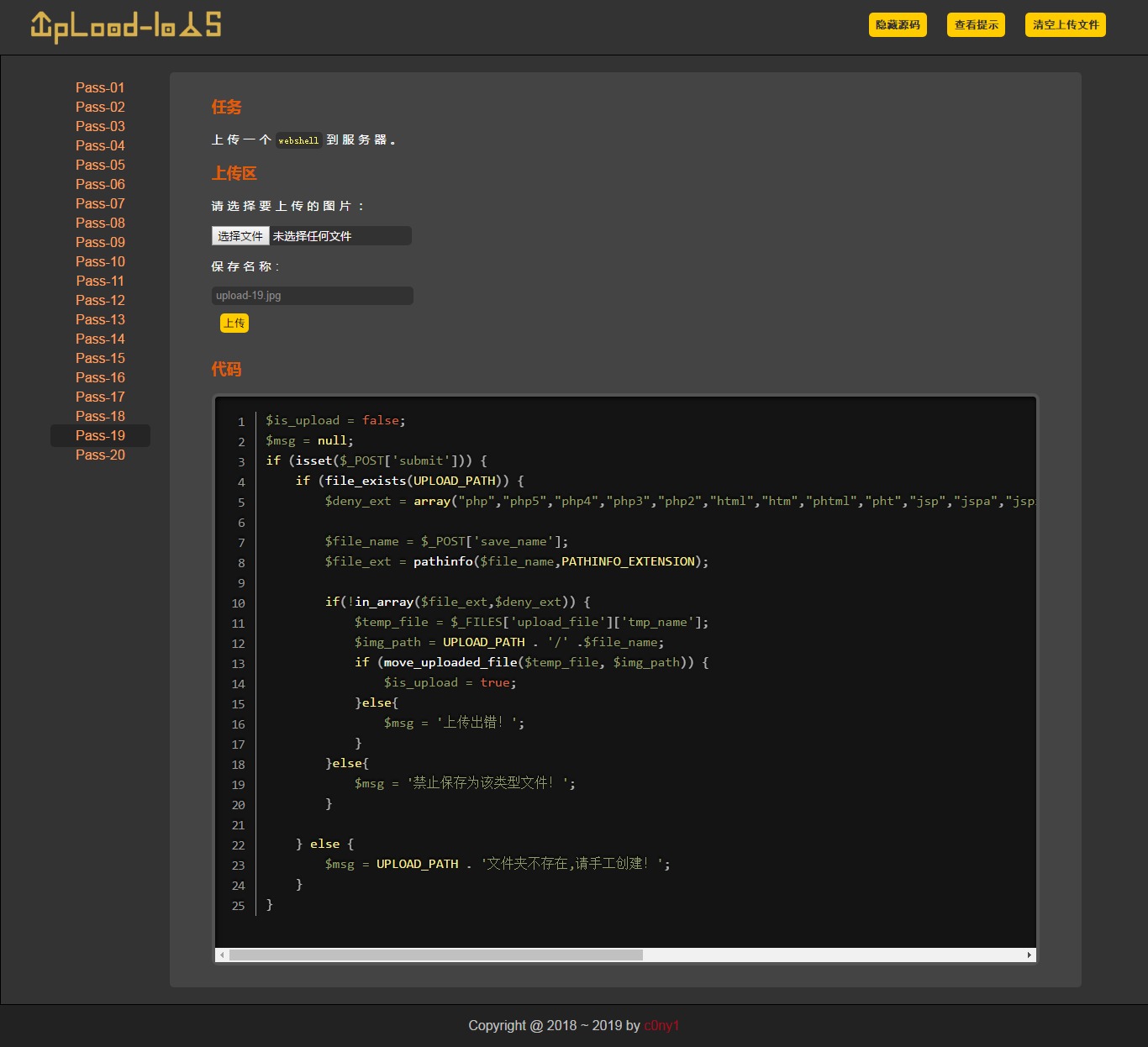
Task: Click 清空上传文件 to clear uploaded files
Action: [x=1064, y=25]
